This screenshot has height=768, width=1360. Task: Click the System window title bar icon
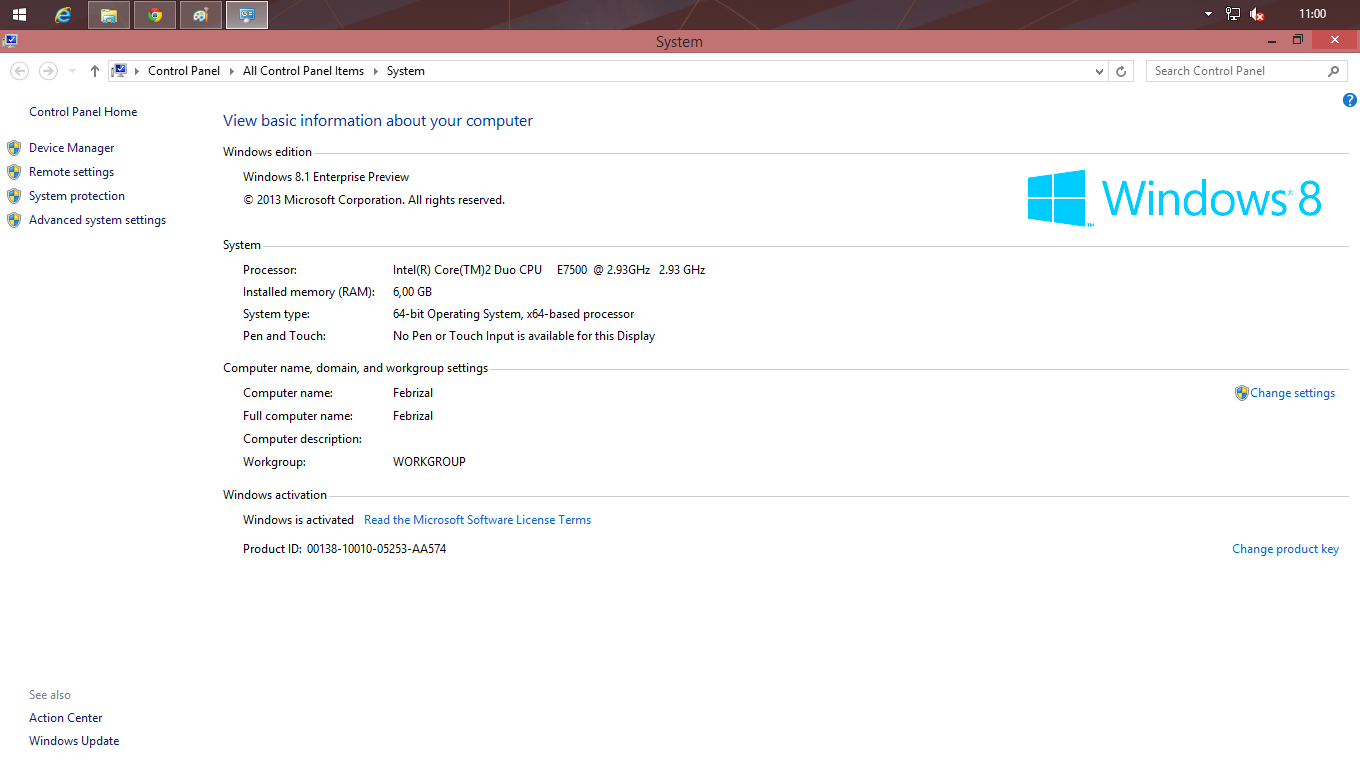[x=9, y=41]
